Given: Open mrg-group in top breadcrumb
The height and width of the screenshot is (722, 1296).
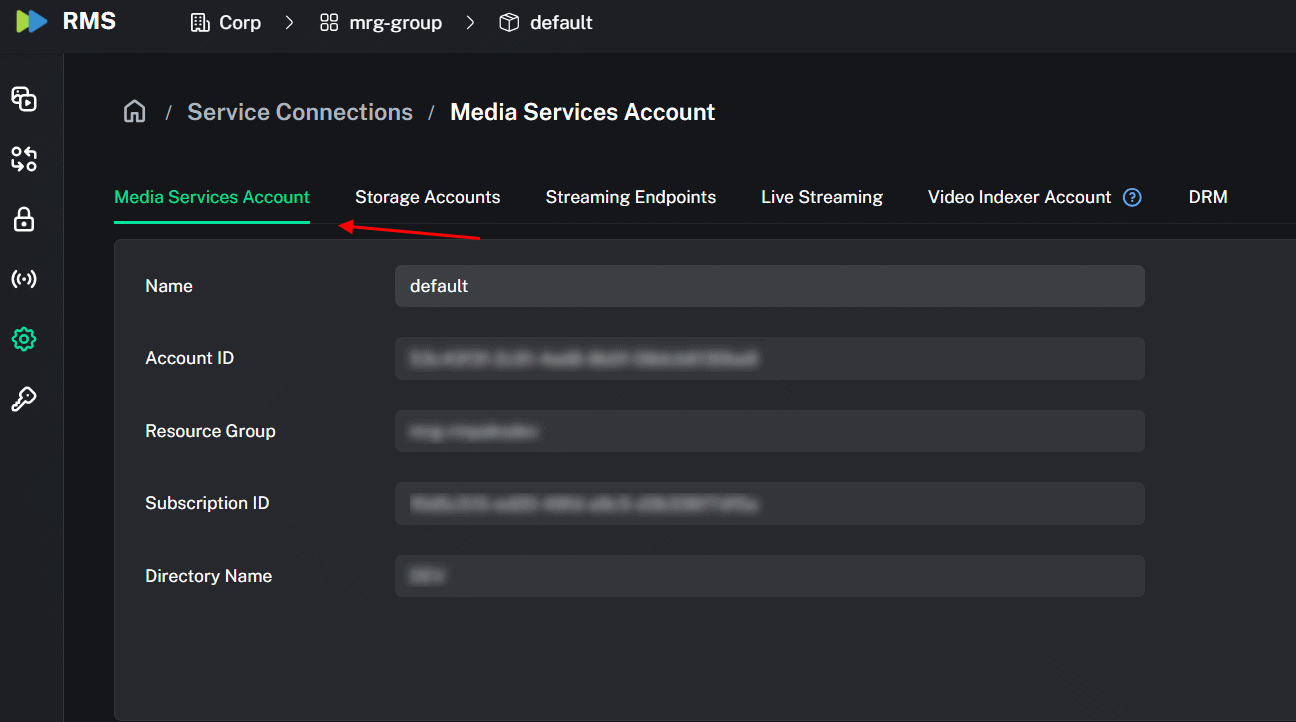Looking at the screenshot, I should tap(396, 22).
